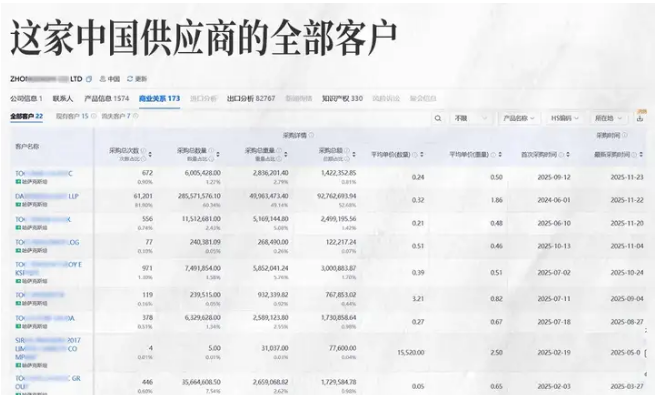Click the average price value 15,520.00

point(410,353)
